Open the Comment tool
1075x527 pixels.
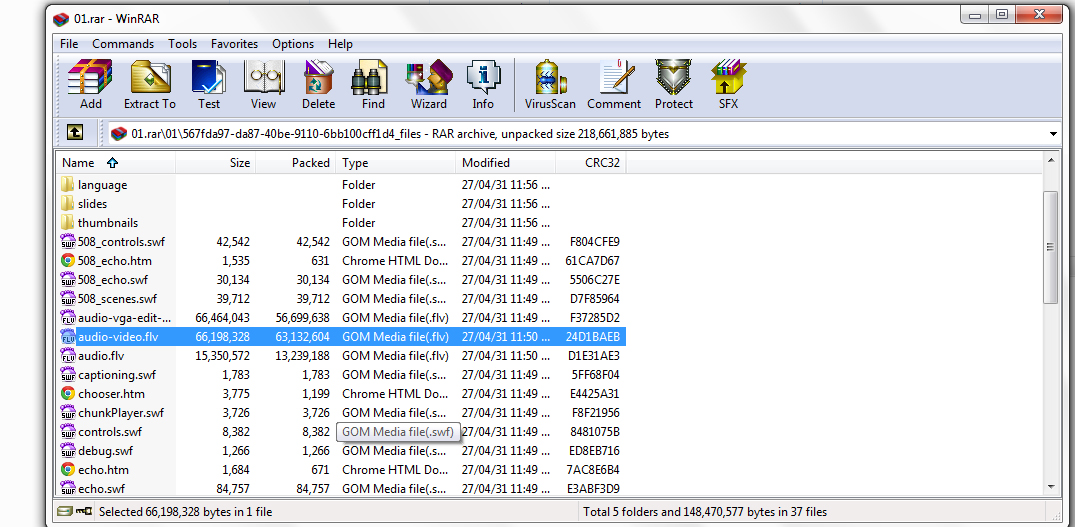[614, 84]
